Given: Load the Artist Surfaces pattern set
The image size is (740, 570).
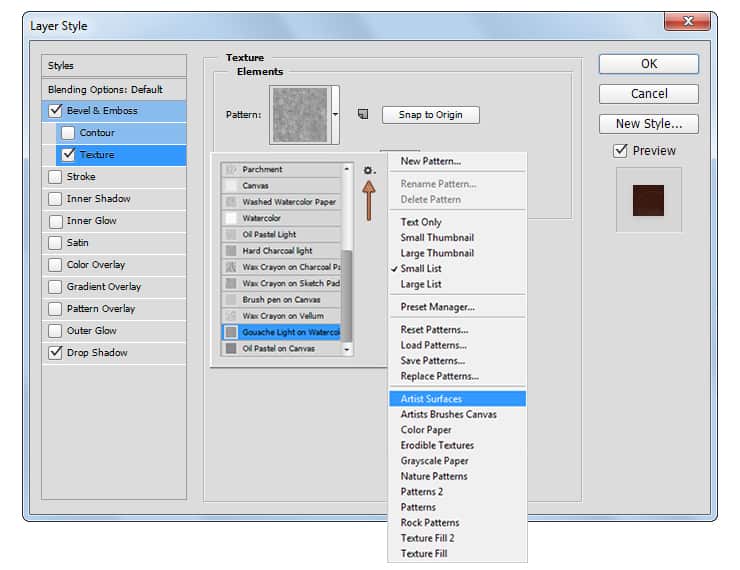Looking at the screenshot, I should click(457, 399).
